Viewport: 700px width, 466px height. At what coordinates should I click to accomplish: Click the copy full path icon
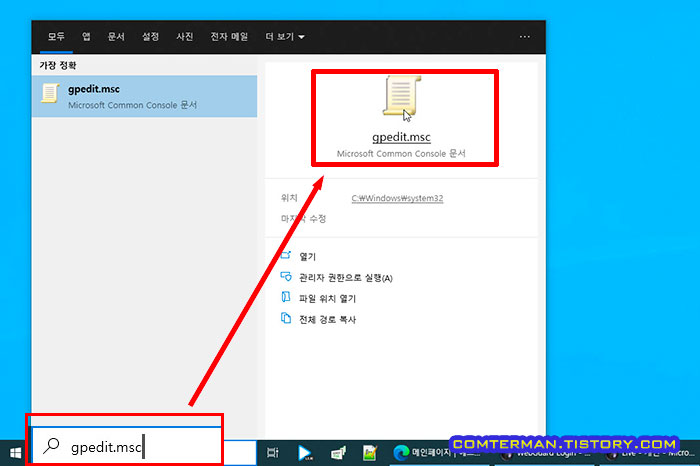(x=286, y=318)
